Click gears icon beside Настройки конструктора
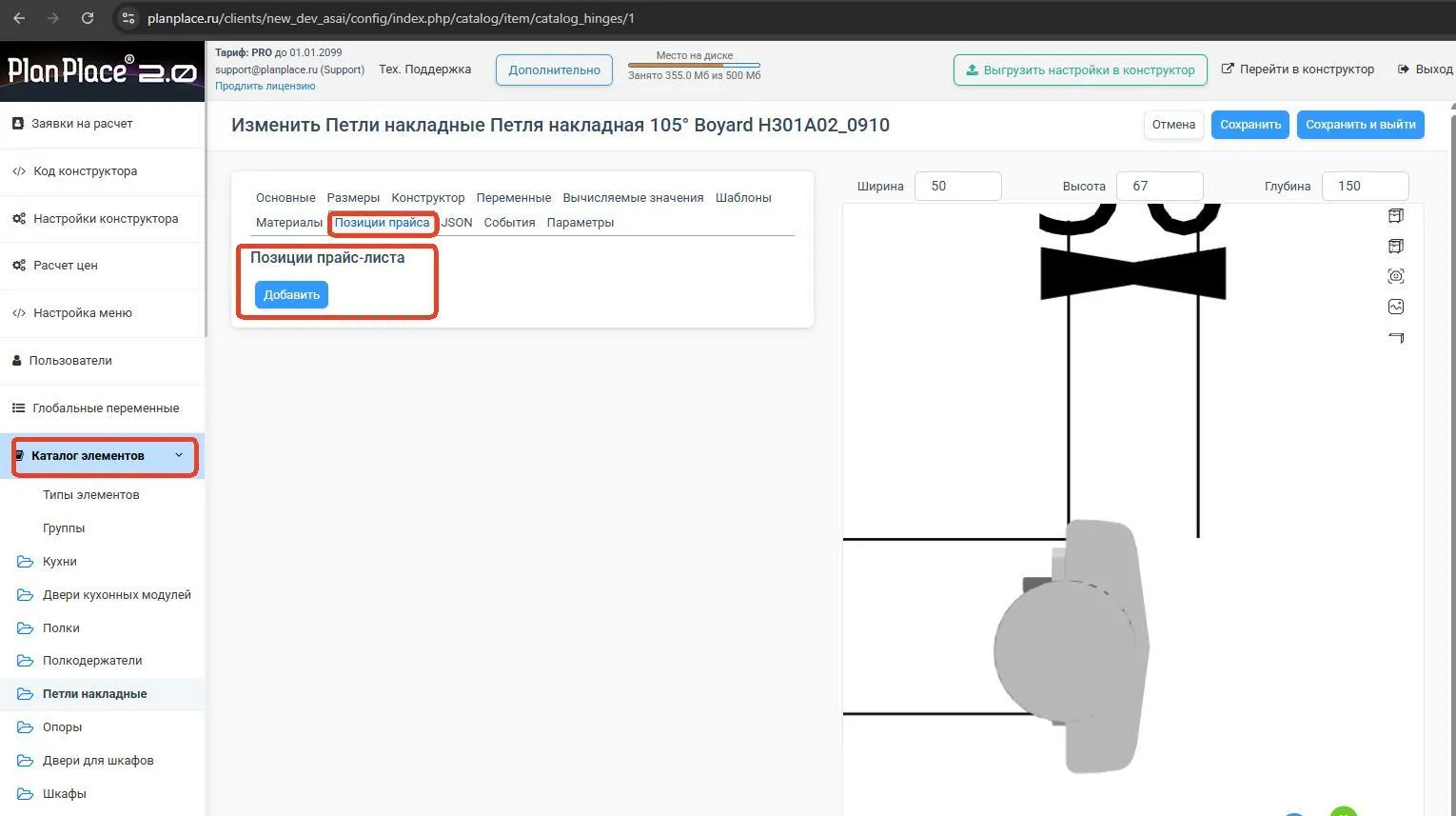The height and width of the screenshot is (816, 1456). [x=19, y=219]
